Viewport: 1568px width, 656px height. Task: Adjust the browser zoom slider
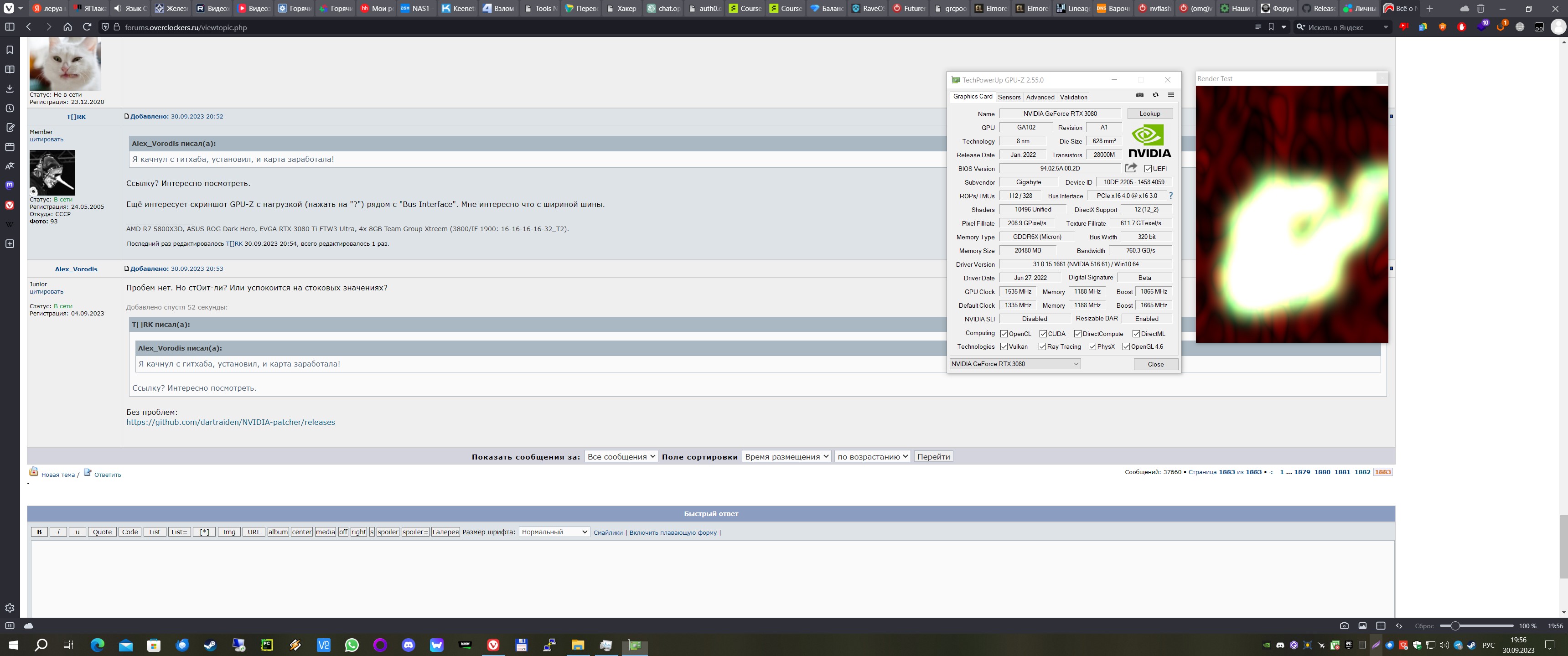(x=1455, y=625)
